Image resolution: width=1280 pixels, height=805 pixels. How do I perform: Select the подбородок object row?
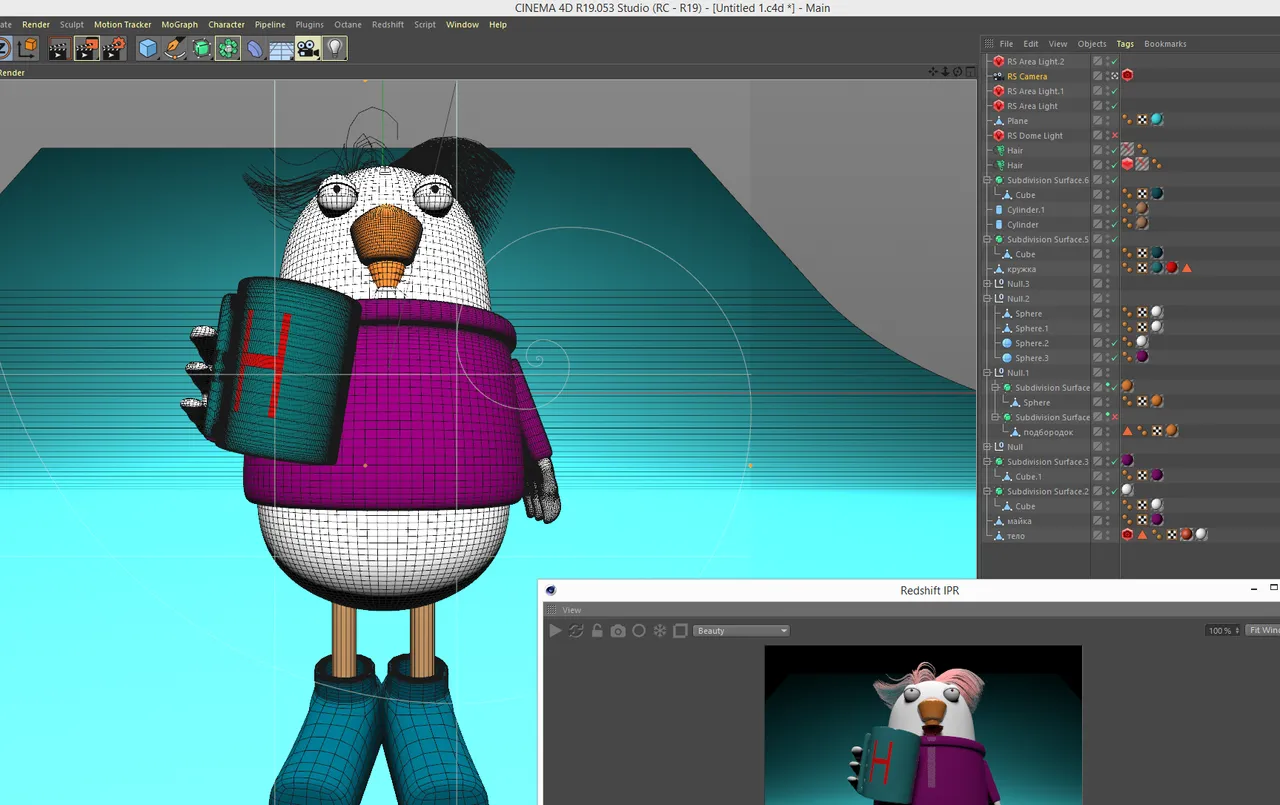coord(1048,432)
